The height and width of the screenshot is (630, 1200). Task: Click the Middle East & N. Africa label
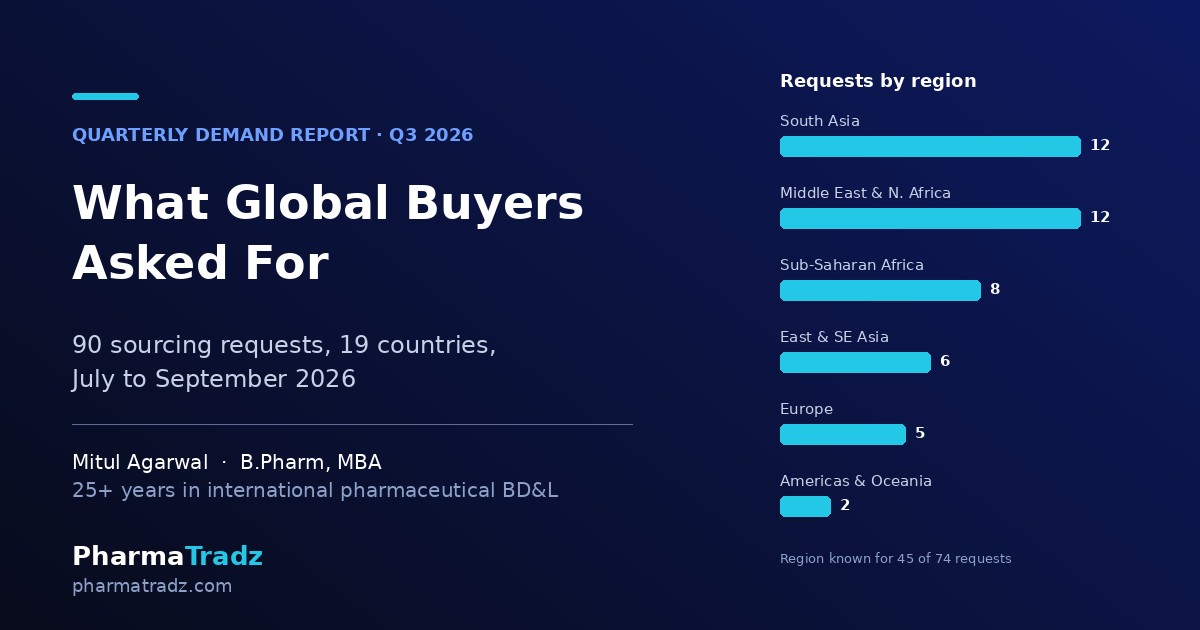[865, 193]
